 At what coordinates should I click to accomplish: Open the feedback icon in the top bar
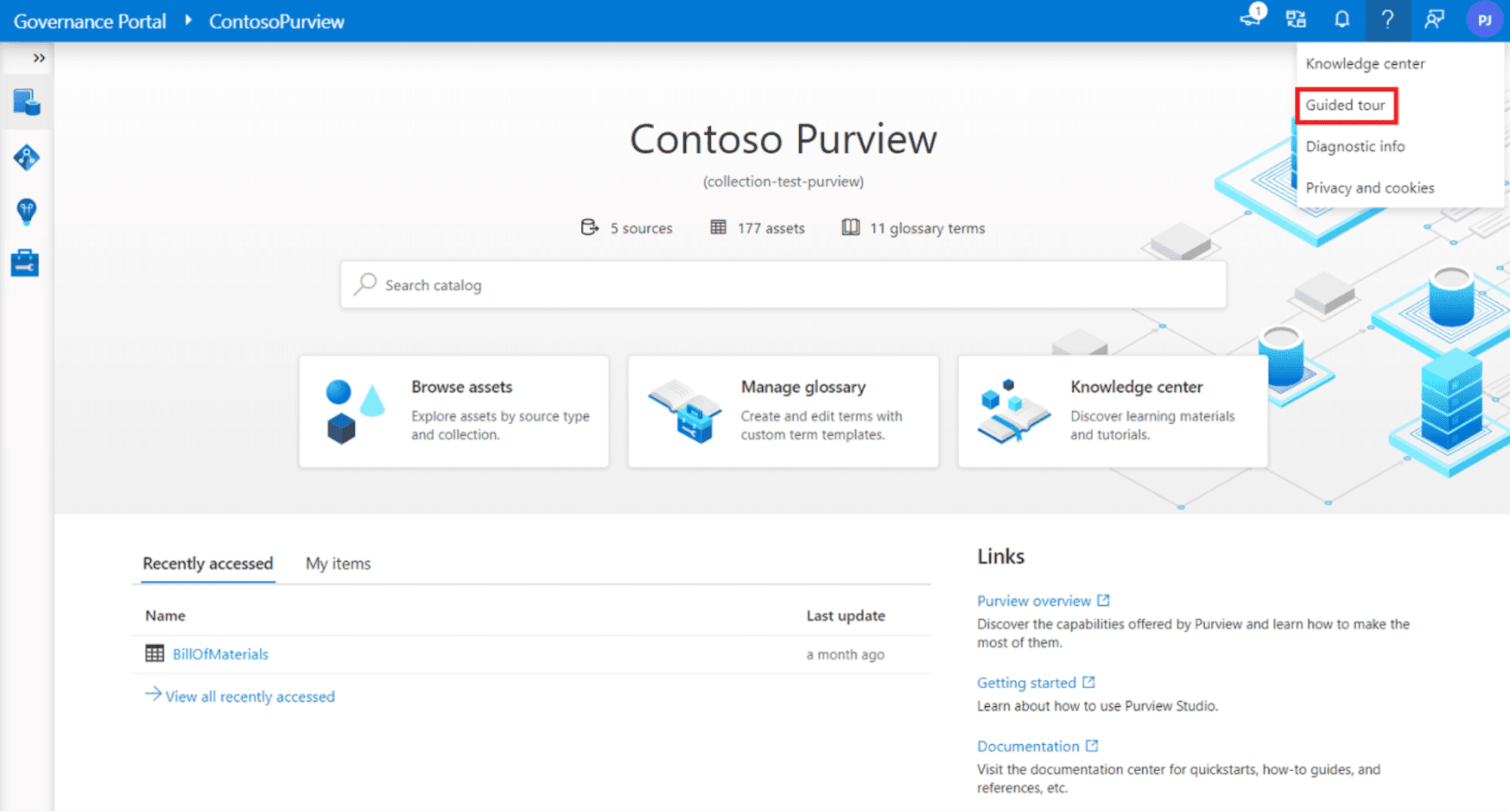coord(1433,20)
